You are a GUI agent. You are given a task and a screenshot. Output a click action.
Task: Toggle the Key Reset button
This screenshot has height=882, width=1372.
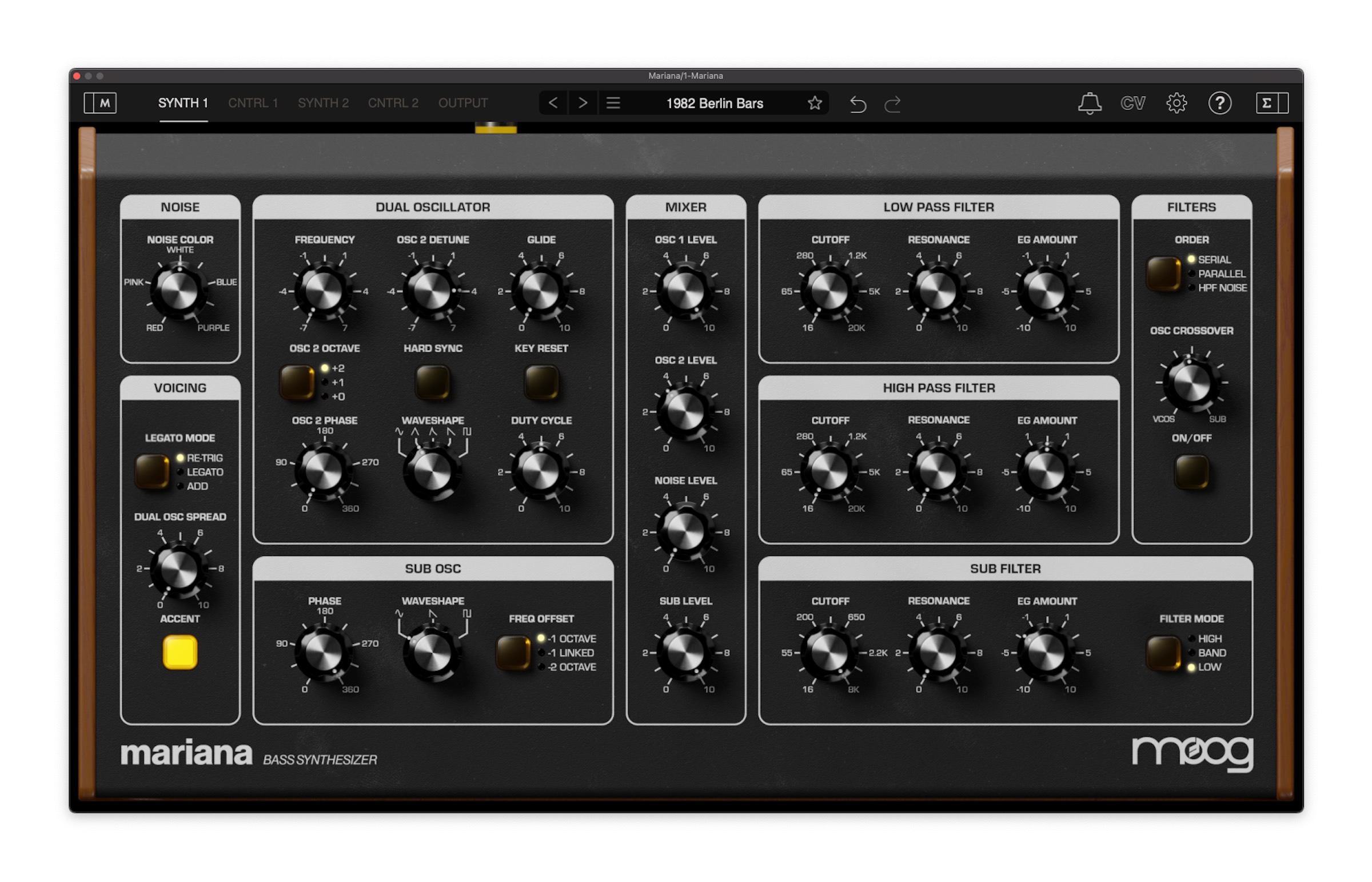pyautogui.click(x=541, y=382)
